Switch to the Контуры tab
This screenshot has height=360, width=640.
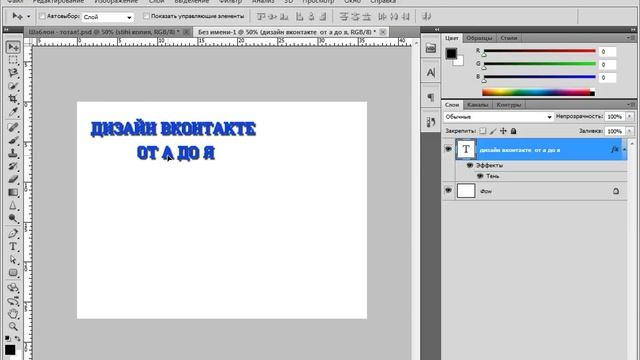(x=509, y=105)
